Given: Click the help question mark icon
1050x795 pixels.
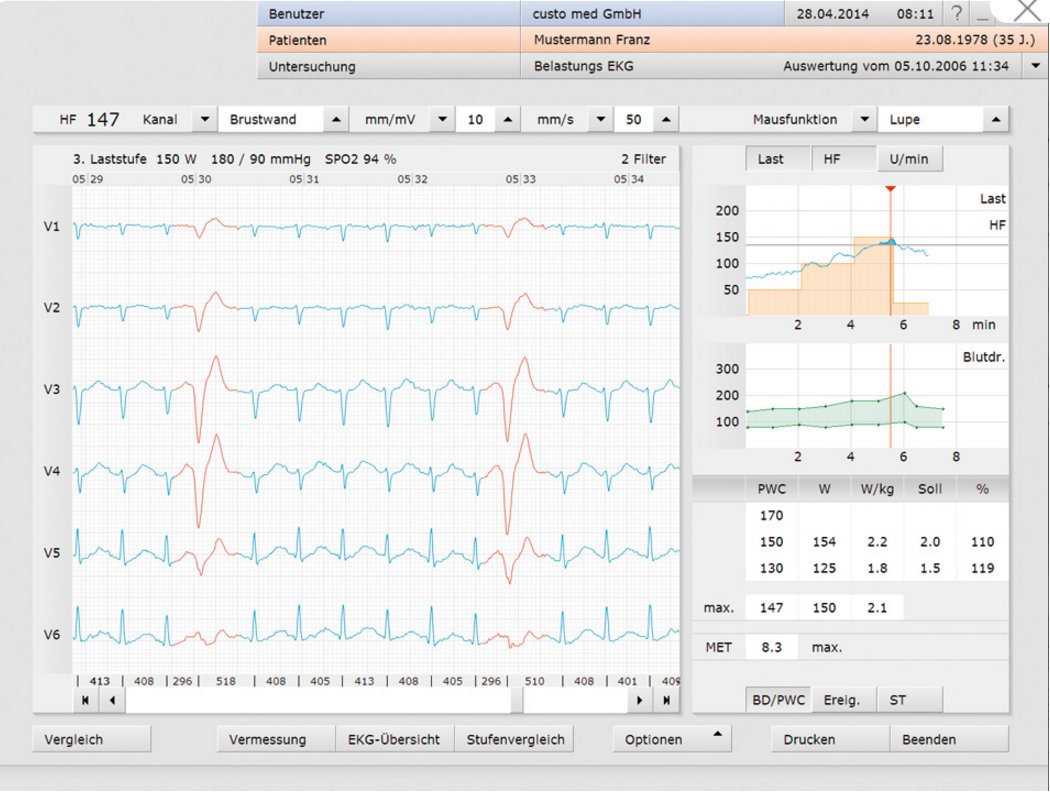Looking at the screenshot, I should (x=957, y=14).
